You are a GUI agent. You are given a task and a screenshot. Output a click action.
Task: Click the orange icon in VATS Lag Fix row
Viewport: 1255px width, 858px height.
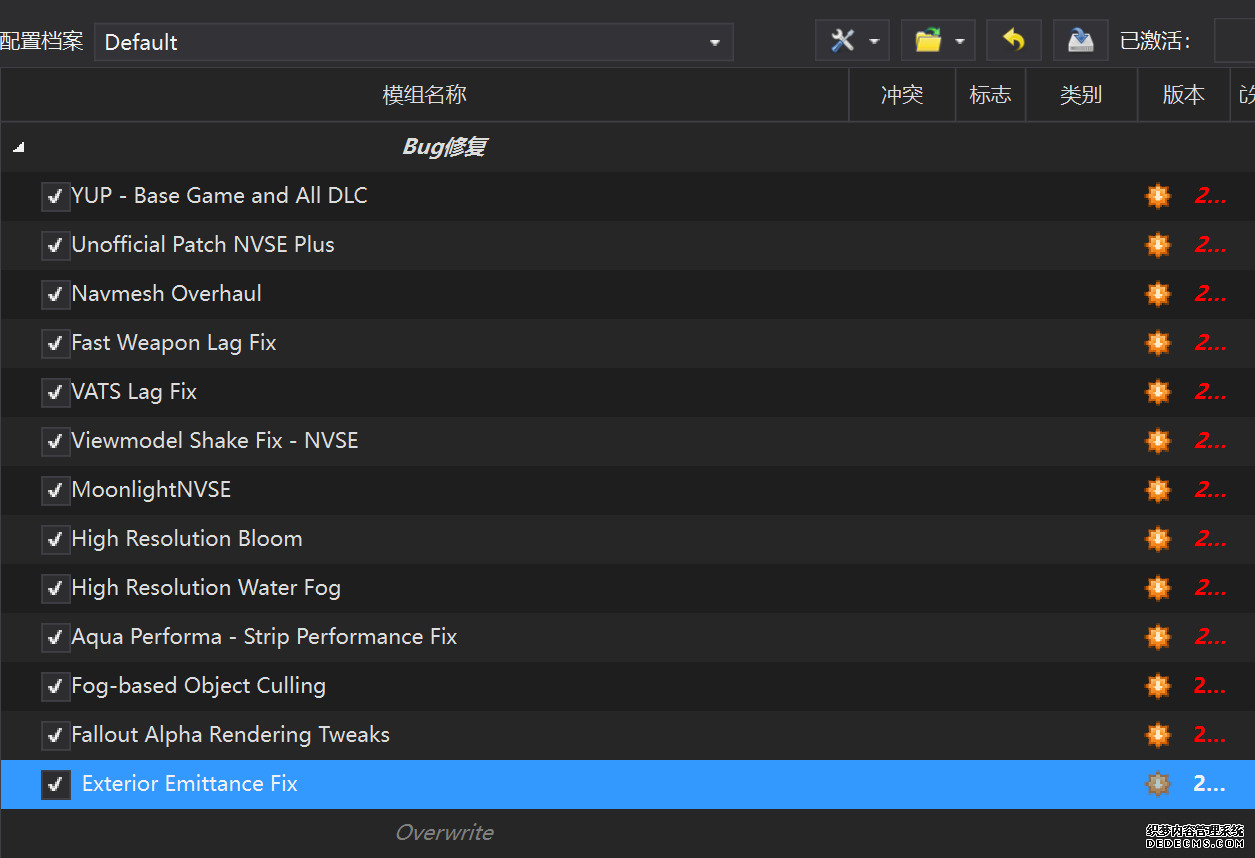click(x=1158, y=392)
